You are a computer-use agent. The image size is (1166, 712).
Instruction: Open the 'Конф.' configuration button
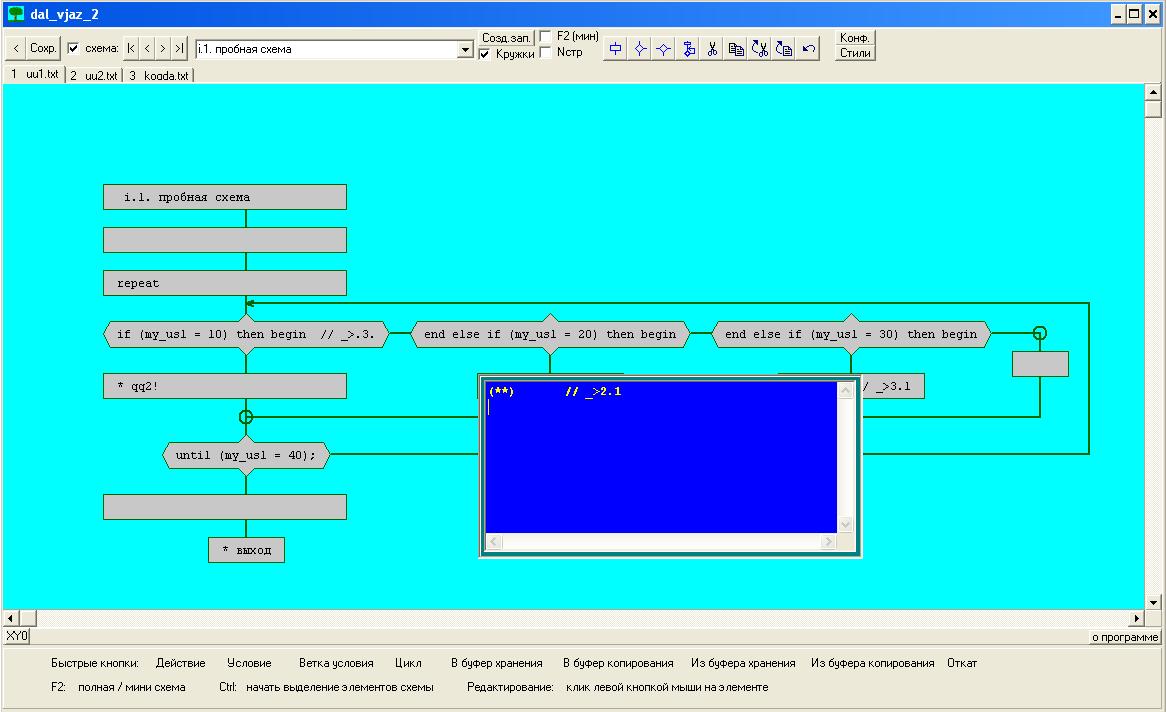tap(855, 38)
